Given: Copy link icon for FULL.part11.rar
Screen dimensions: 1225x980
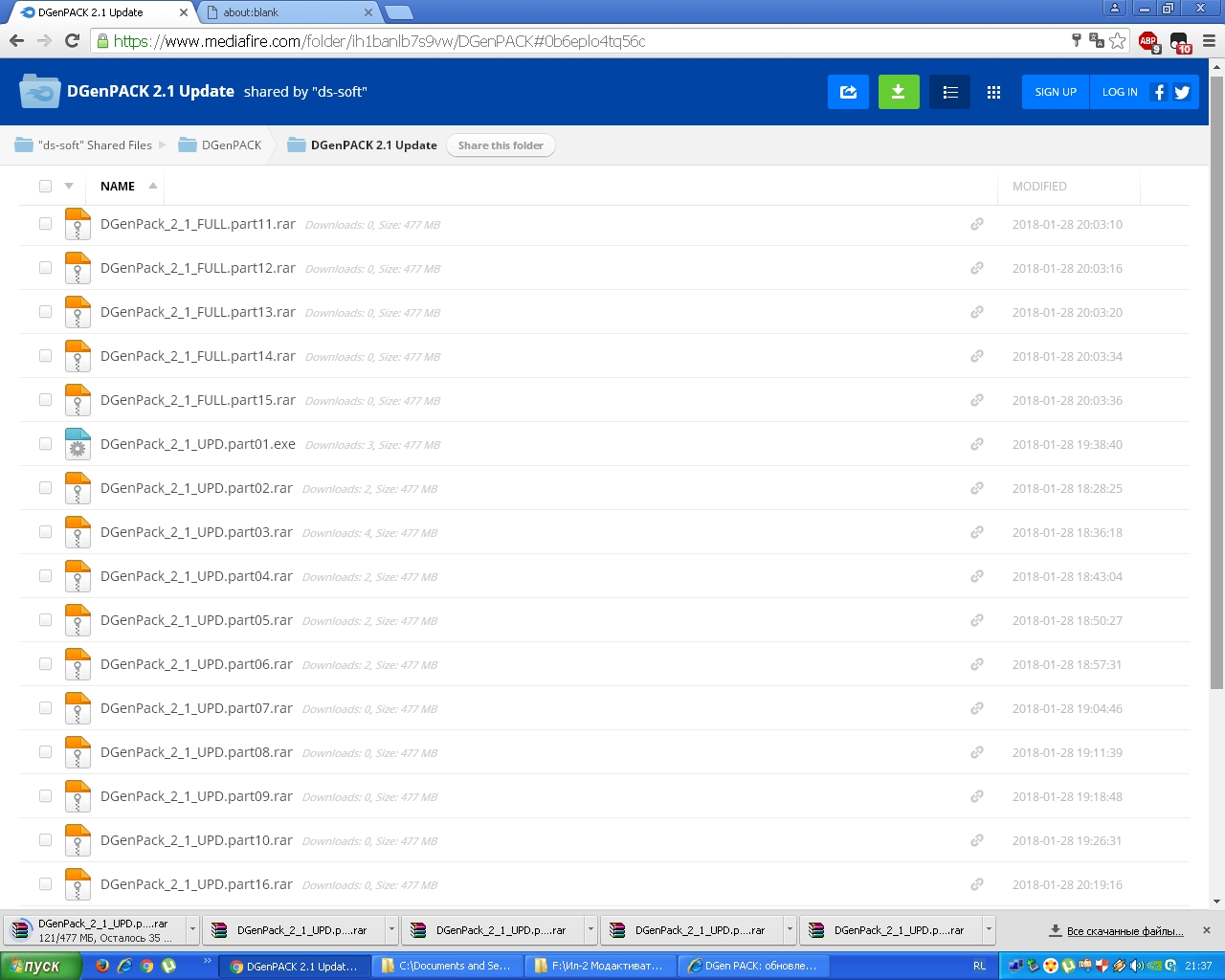Looking at the screenshot, I should (x=977, y=224).
